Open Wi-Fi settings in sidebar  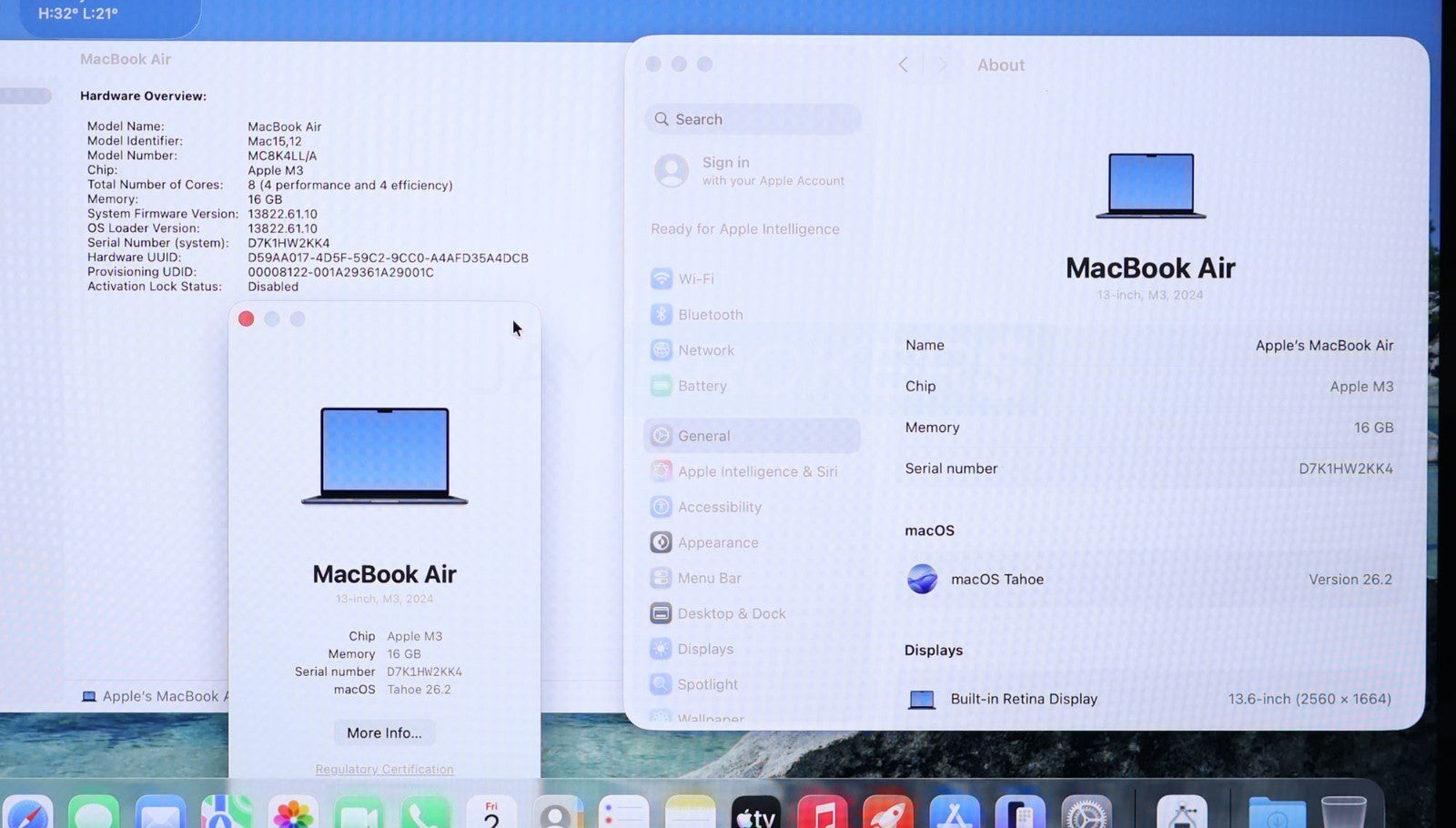695,279
